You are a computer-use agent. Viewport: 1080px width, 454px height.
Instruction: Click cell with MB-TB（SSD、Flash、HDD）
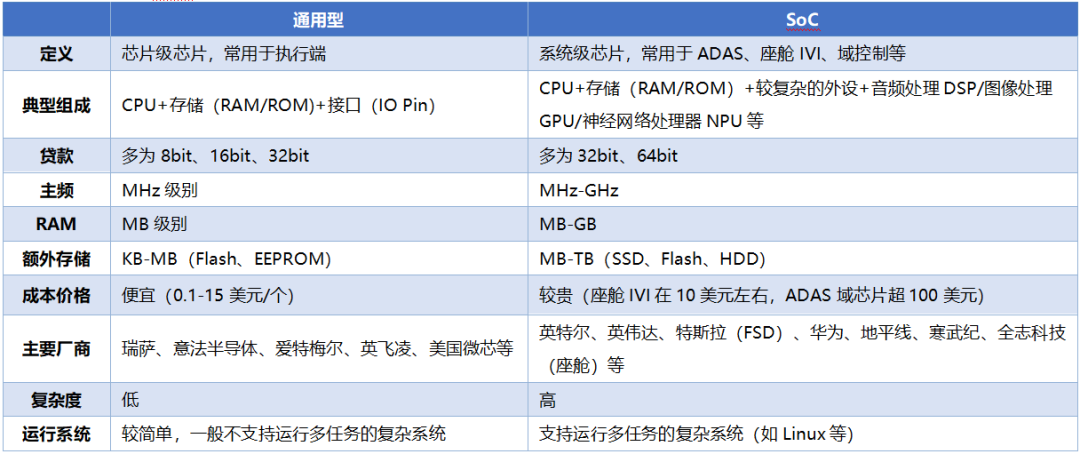pyautogui.click(x=802, y=259)
